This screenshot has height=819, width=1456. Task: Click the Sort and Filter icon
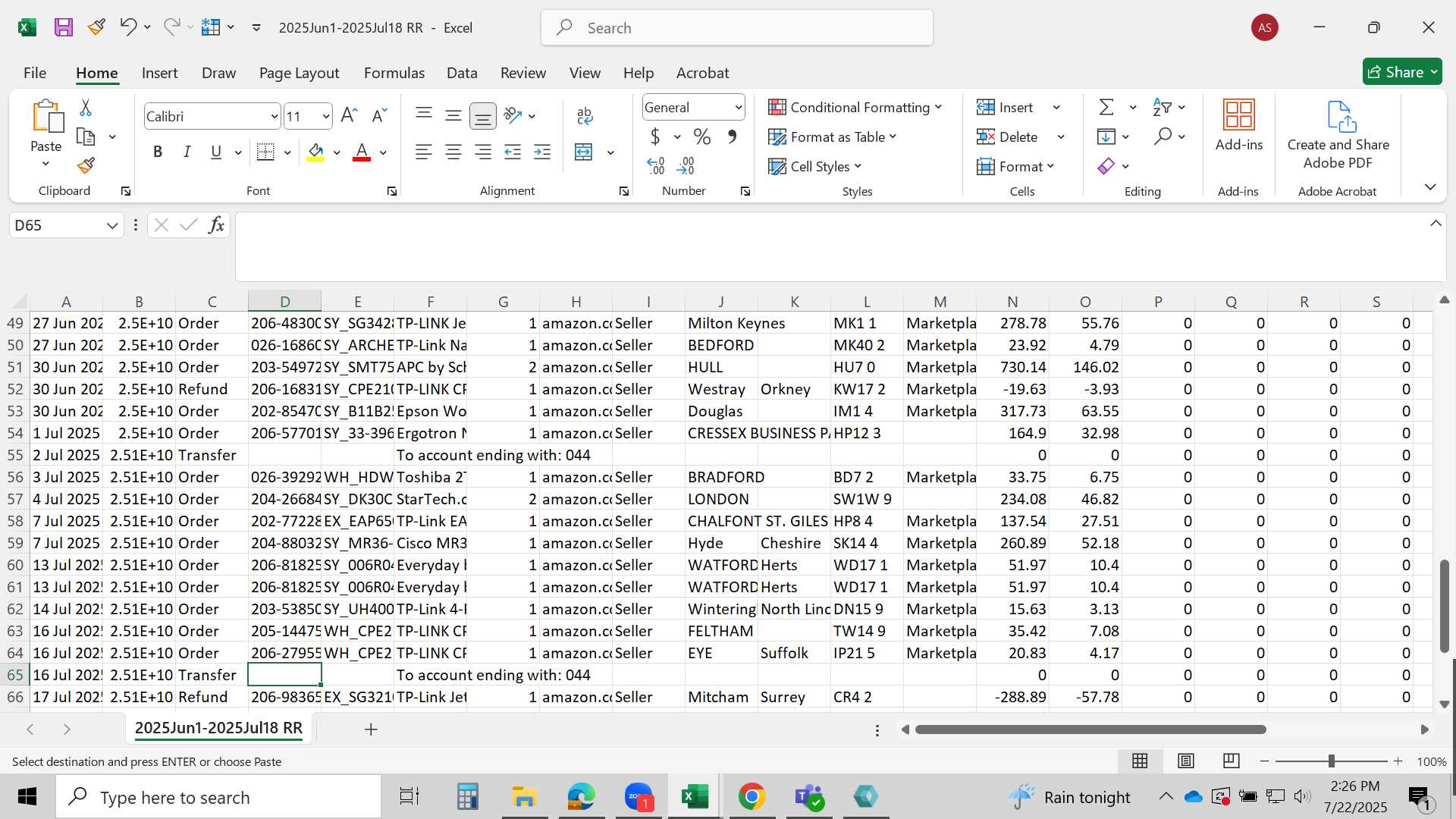pyautogui.click(x=1161, y=108)
